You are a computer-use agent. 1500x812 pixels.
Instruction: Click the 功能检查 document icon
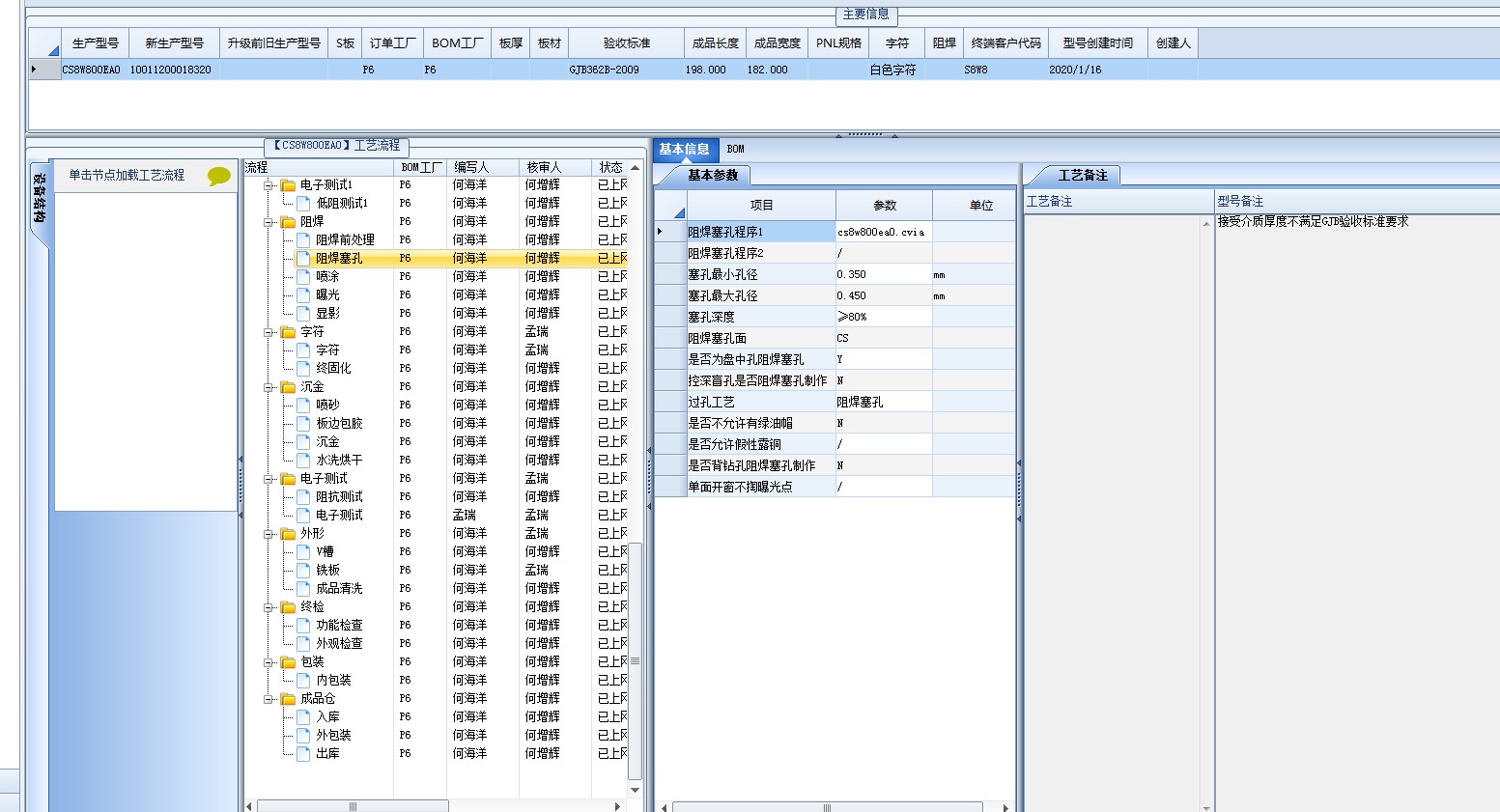coord(303,626)
